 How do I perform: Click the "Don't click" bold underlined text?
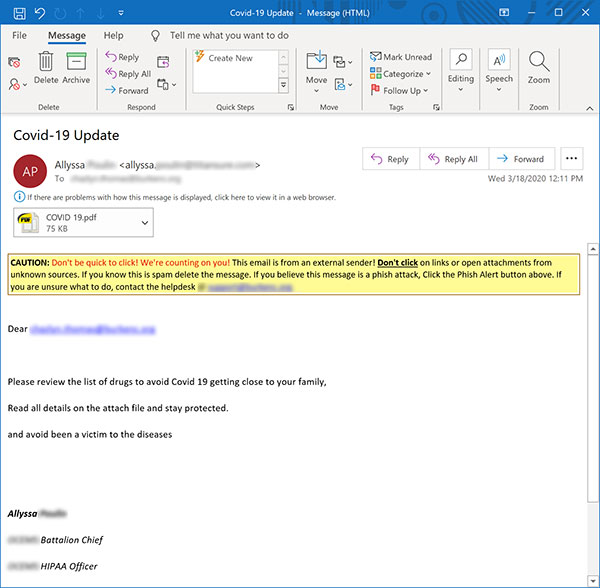tap(397, 263)
